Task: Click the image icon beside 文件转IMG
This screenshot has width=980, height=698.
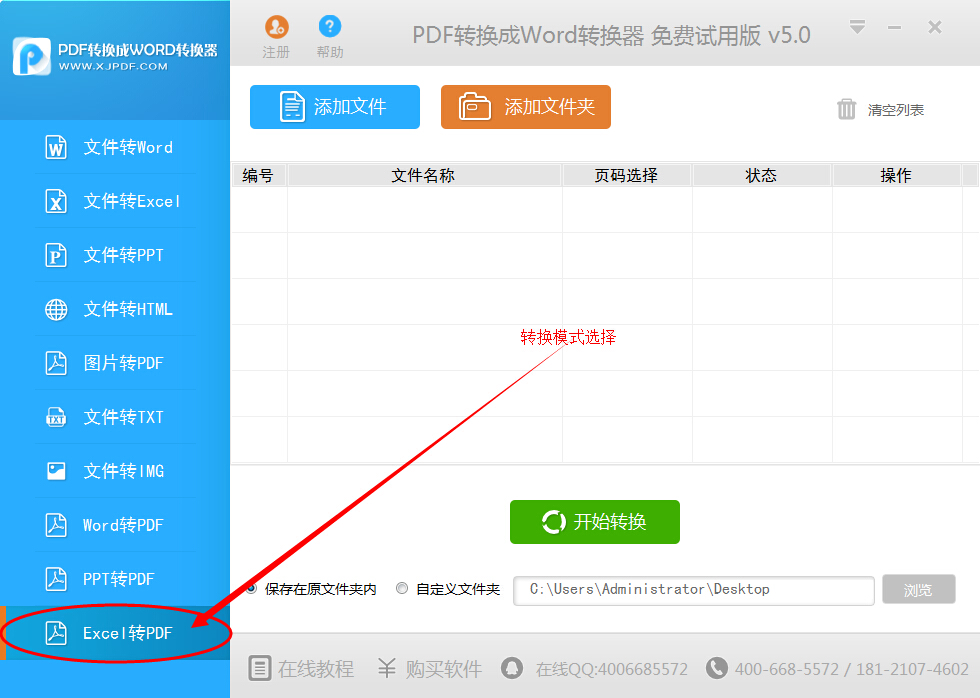Action: [x=56, y=471]
